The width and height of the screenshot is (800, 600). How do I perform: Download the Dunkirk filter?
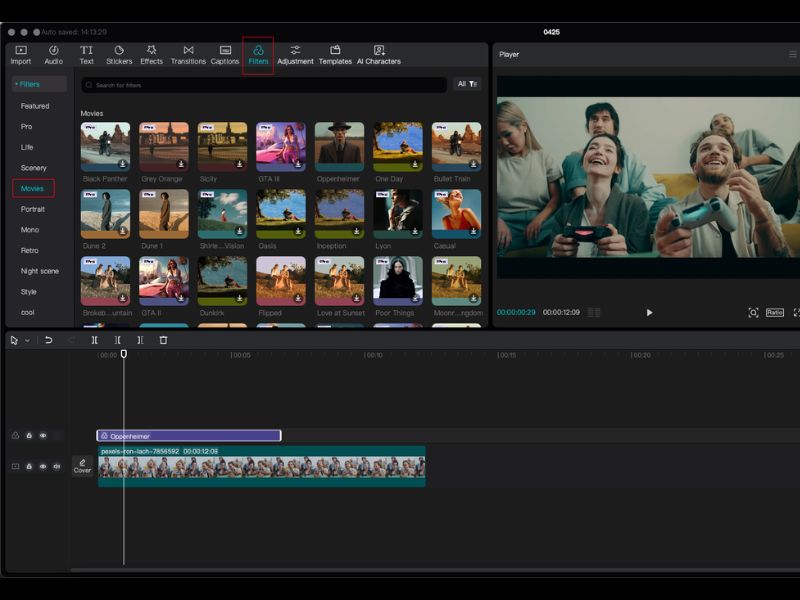click(239, 298)
